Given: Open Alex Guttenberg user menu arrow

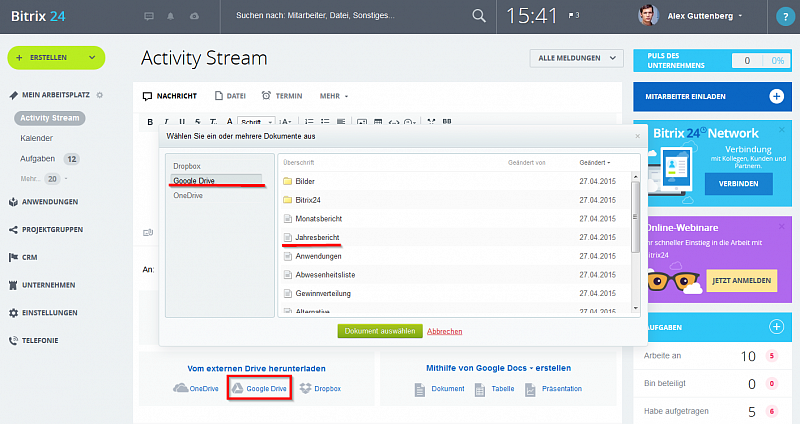Looking at the screenshot, I should pos(740,16).
